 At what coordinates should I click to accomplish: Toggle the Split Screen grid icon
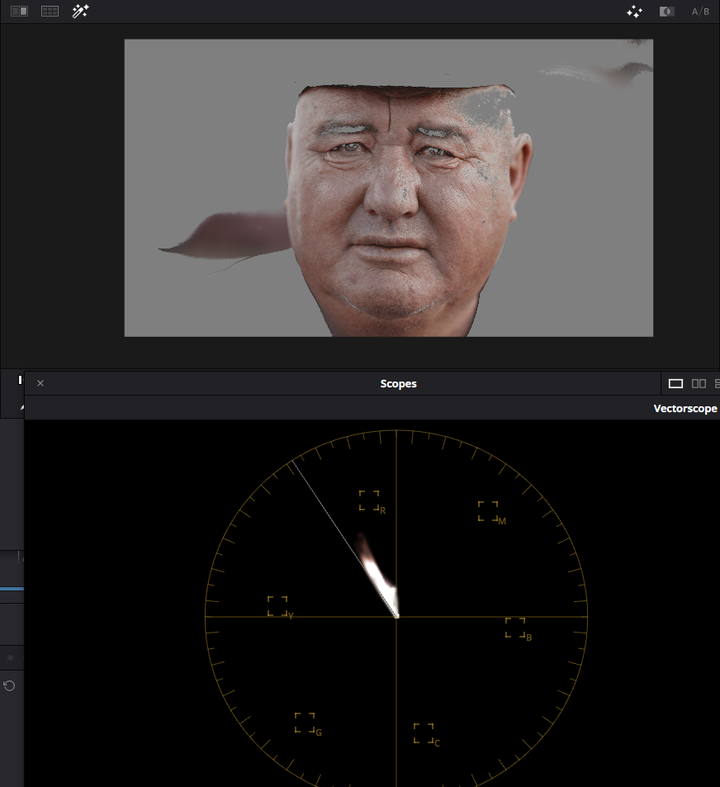(x=50, y=11)
